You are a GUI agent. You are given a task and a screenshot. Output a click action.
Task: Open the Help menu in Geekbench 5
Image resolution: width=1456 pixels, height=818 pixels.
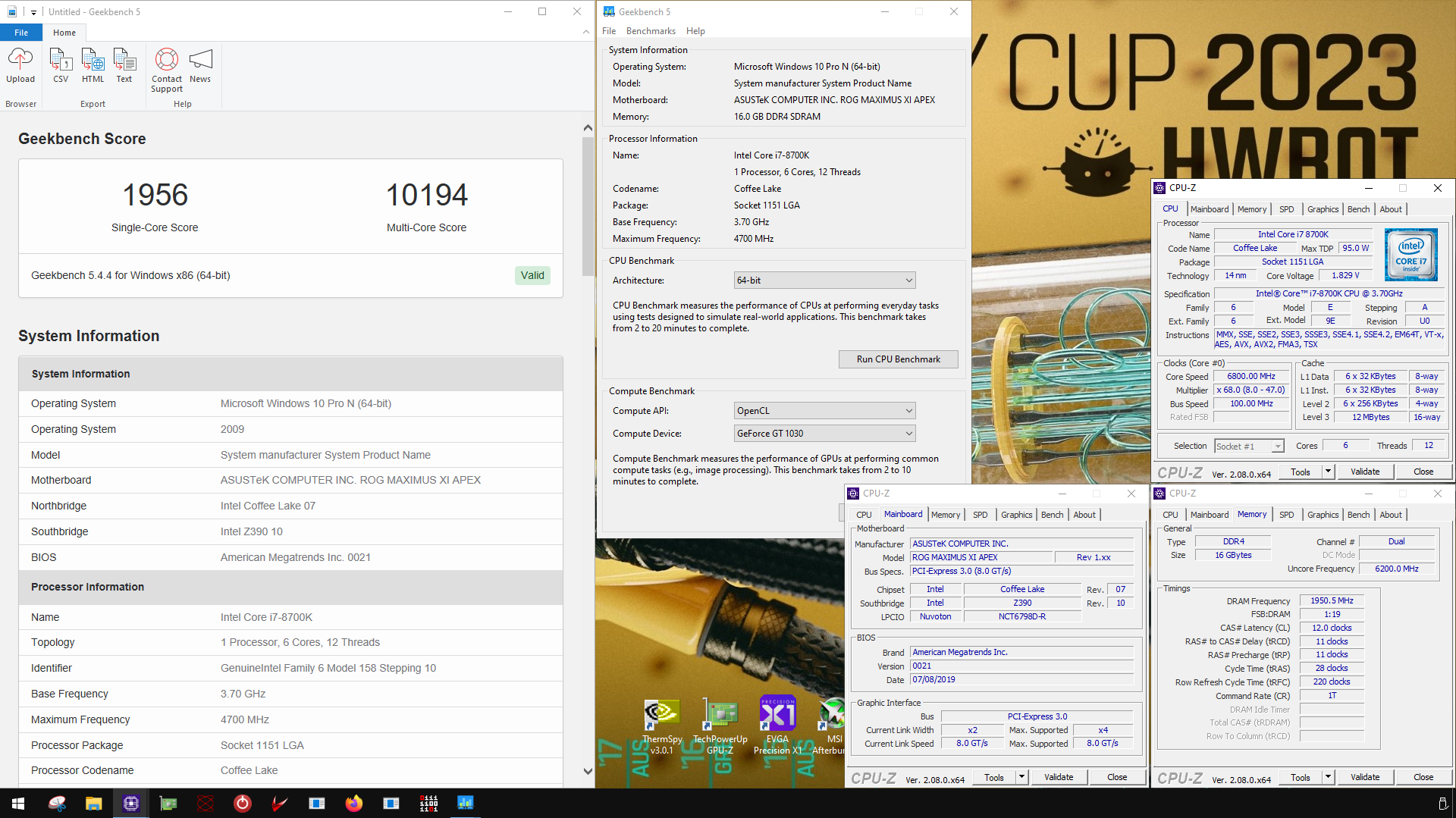click(x=695, y=31)
